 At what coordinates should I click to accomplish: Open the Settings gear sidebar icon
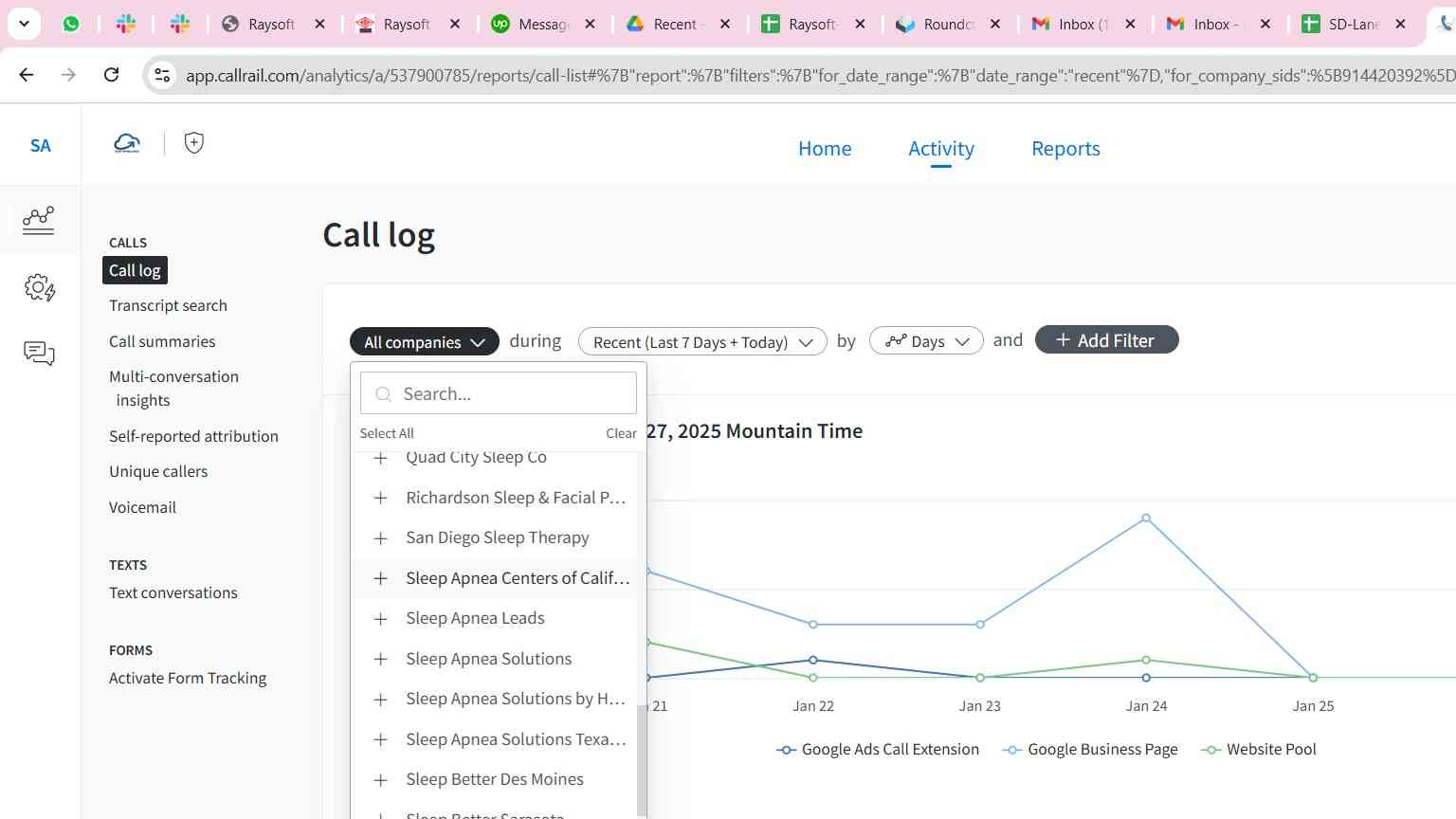pyautogui.click(x=39, y=287)
